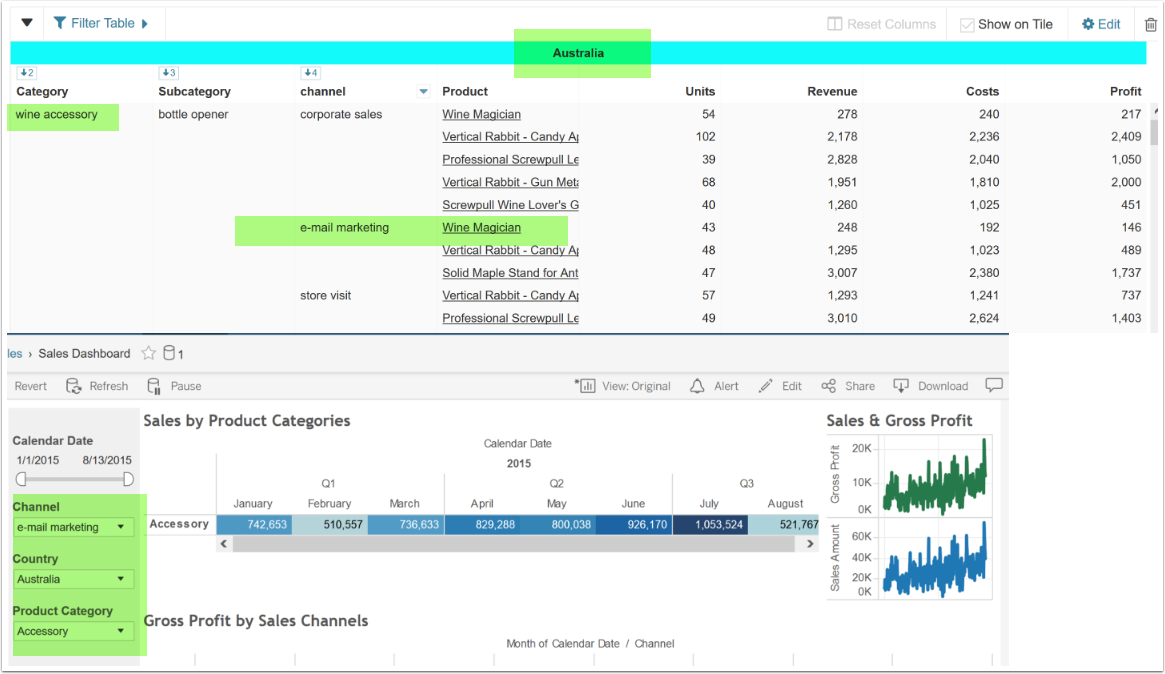This screenshot has width=1165, height=674.
Task: Click the Revert button
Action: [x=31, y=386]
